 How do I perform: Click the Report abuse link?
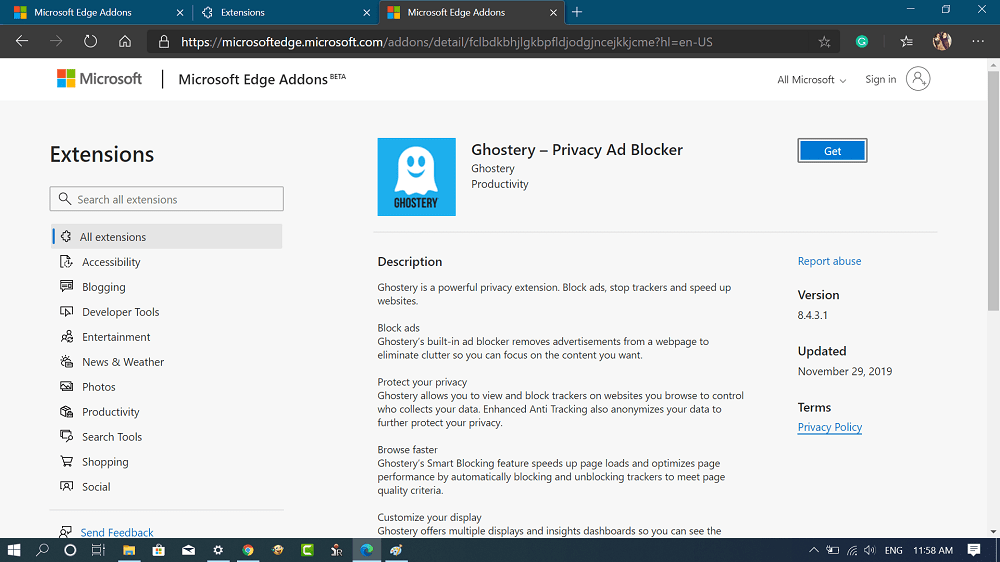coord(829,261)
